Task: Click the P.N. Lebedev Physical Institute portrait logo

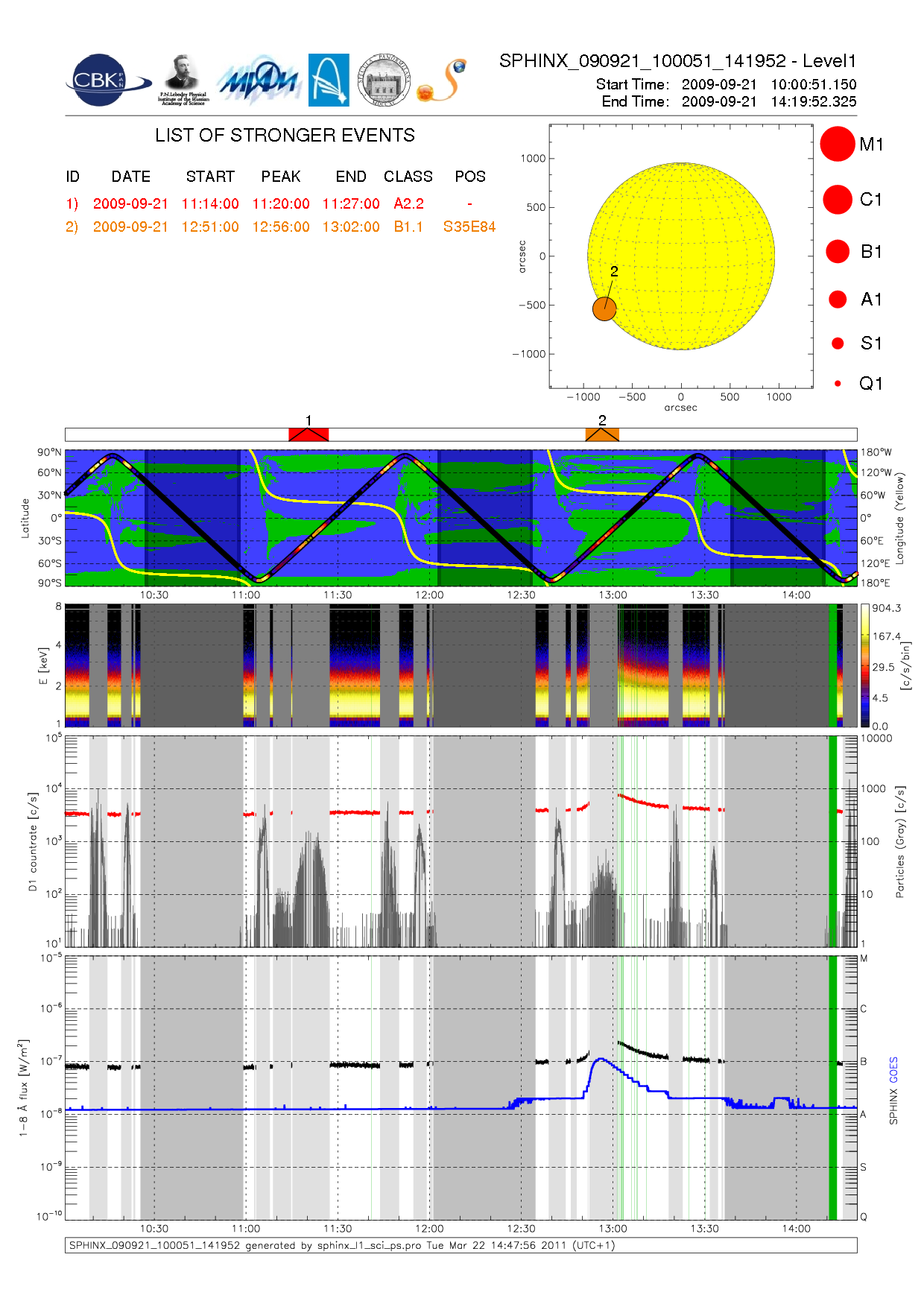Action: [183, 80]
